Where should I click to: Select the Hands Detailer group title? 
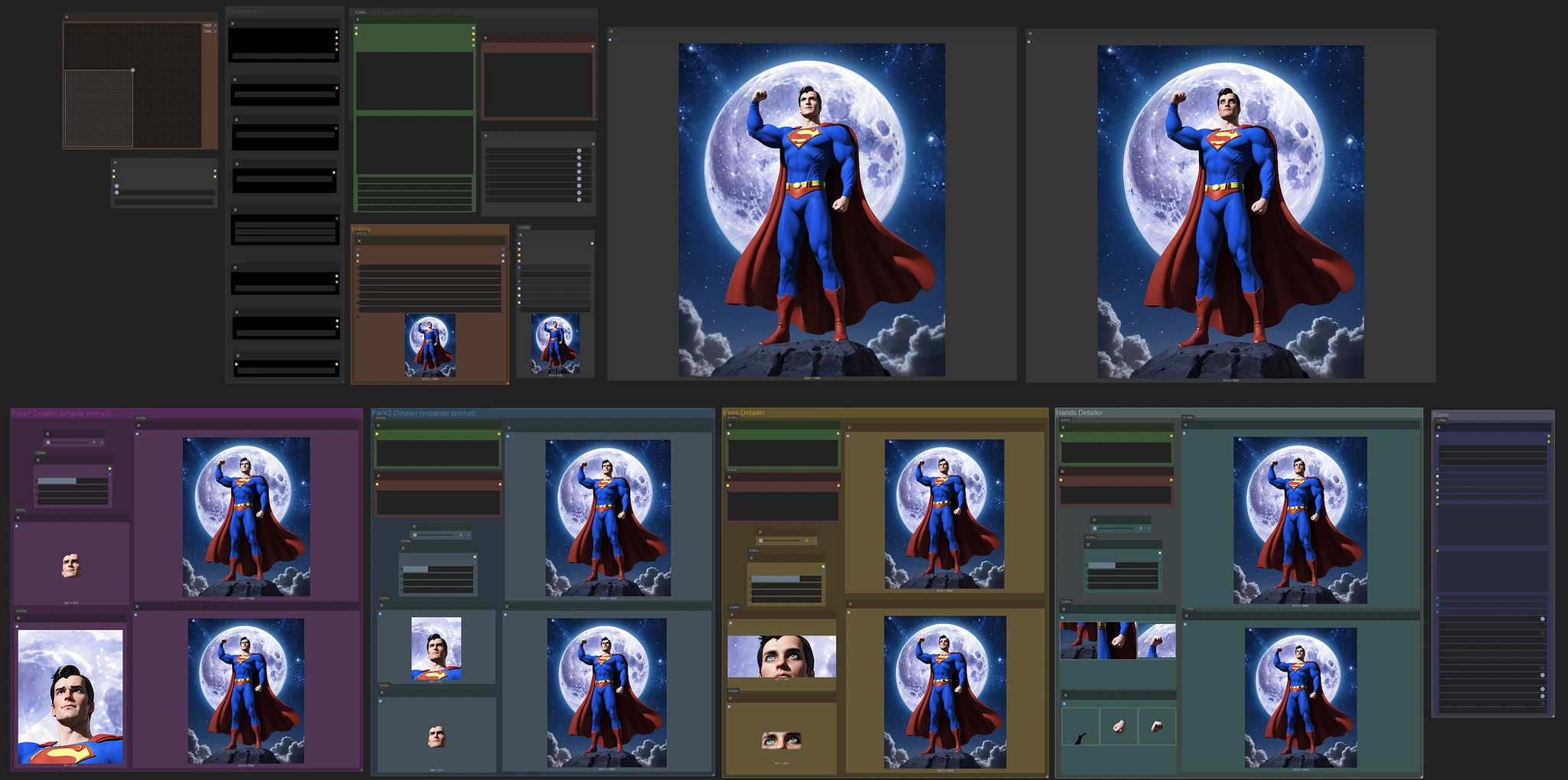coord(1080,413)
